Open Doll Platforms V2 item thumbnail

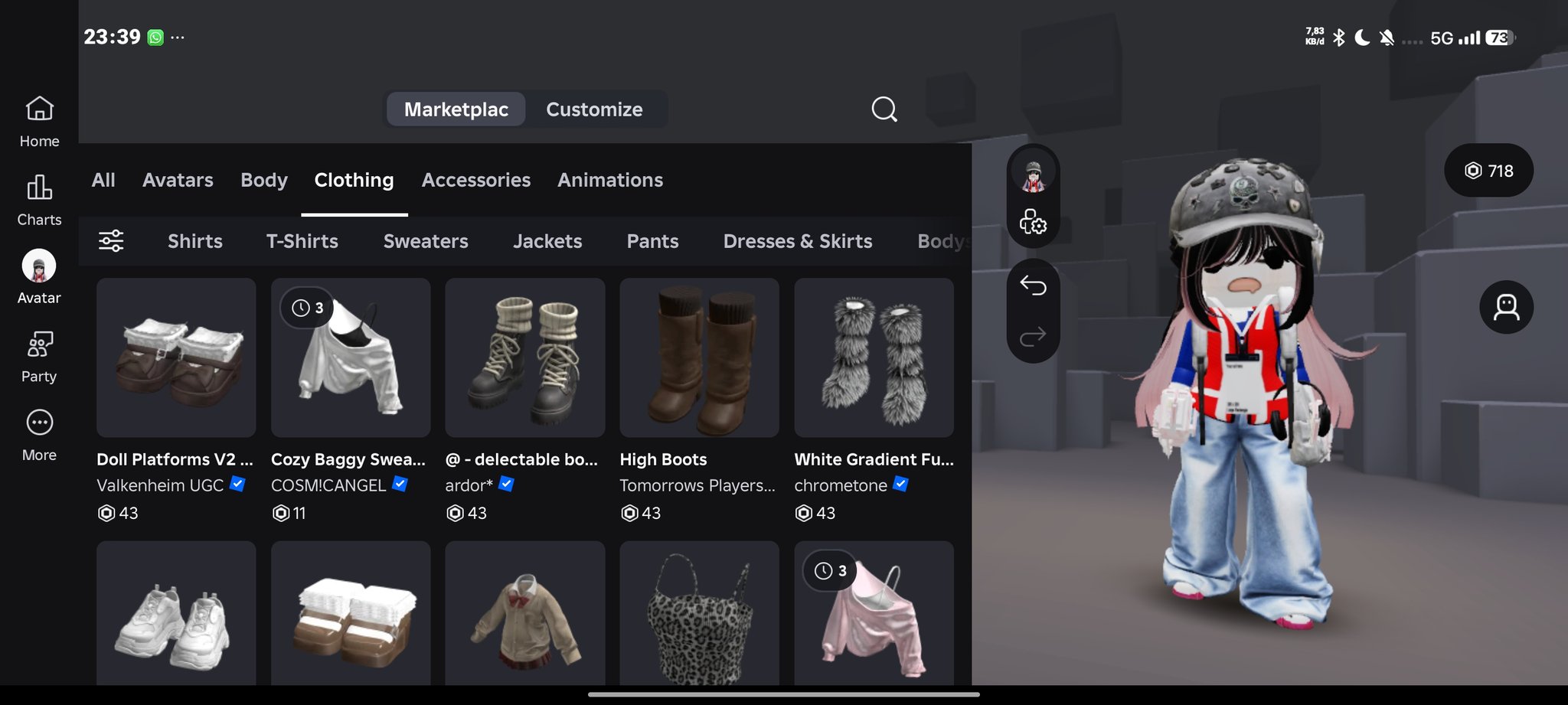pyautogui.click(x=176, y=357)
